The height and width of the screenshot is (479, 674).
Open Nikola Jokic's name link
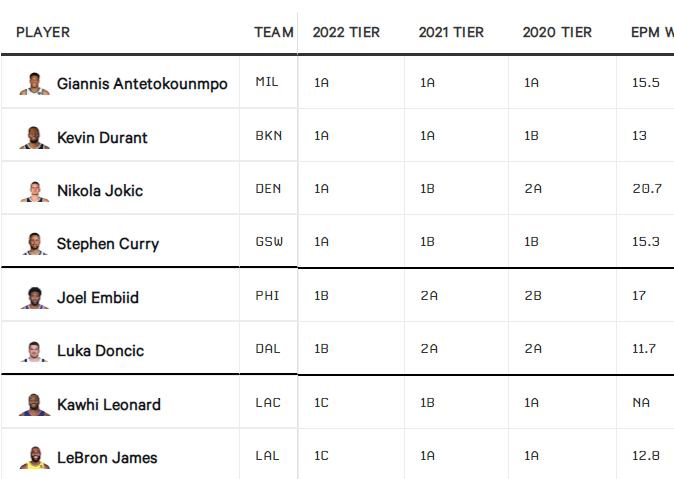(x=100, y=190)
